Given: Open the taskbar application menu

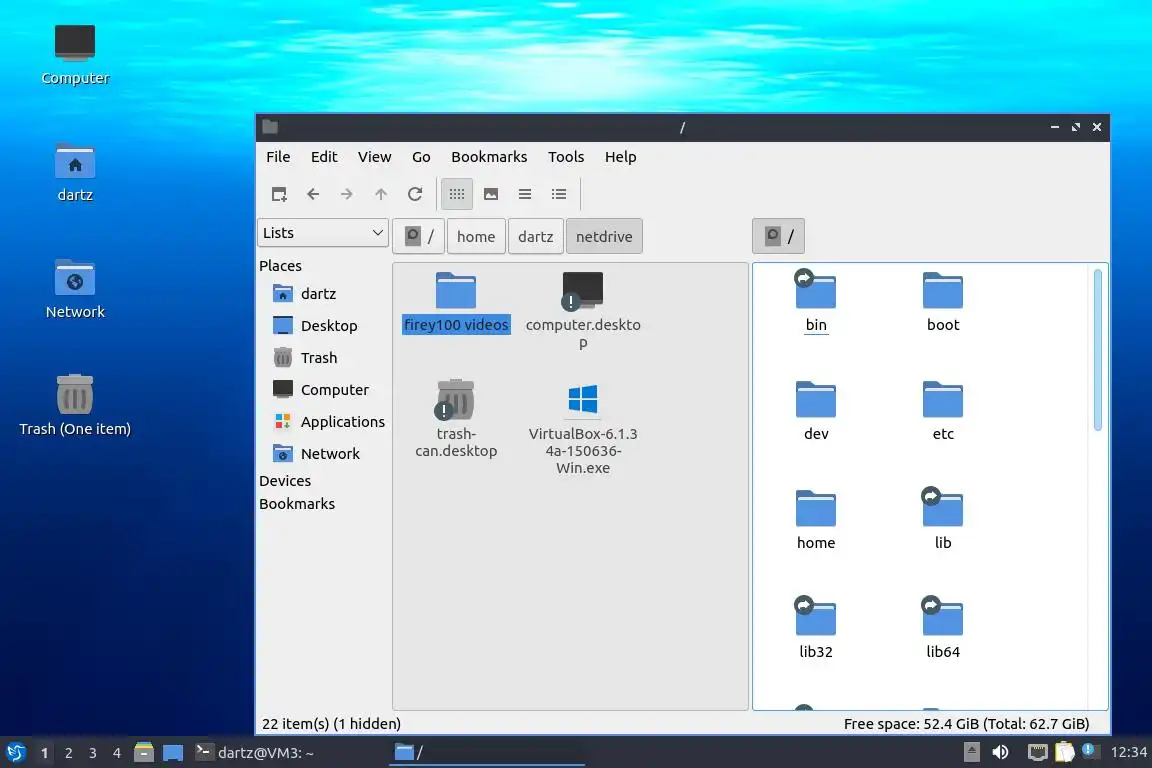Looking at the screenshot, I should (x=15, y=752).
